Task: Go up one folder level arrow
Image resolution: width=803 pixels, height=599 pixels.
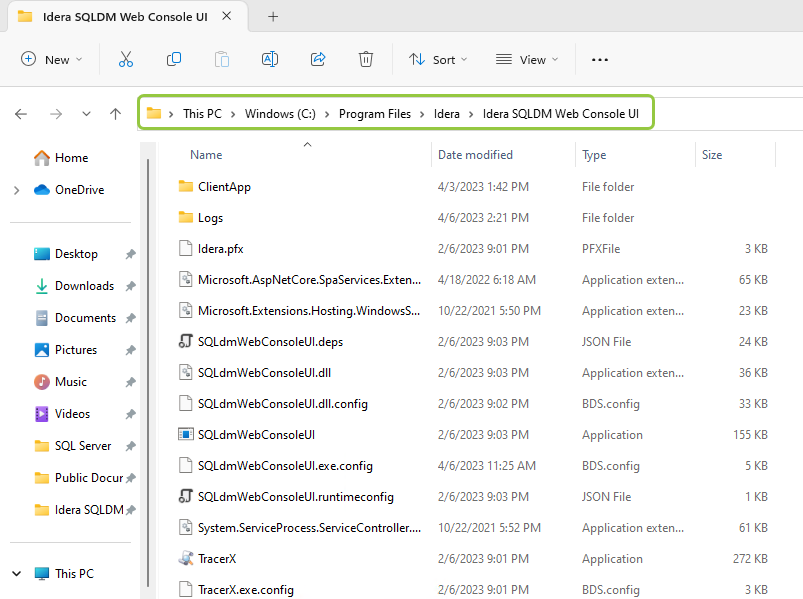Action: [116, 114]
